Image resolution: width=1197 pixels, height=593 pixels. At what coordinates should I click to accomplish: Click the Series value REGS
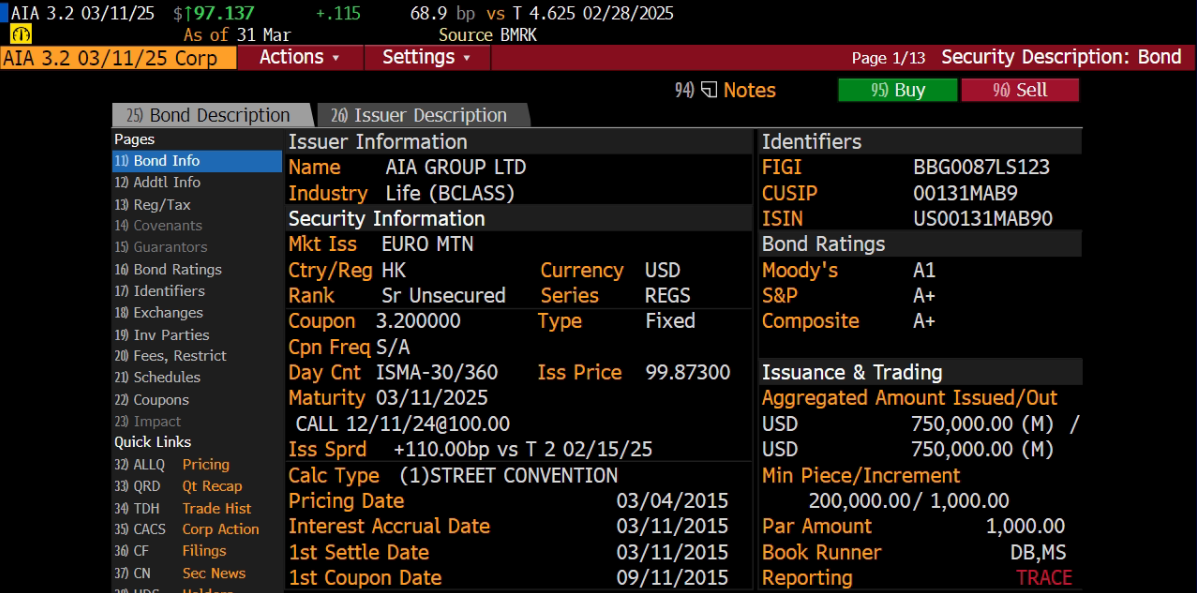point(668,295)
